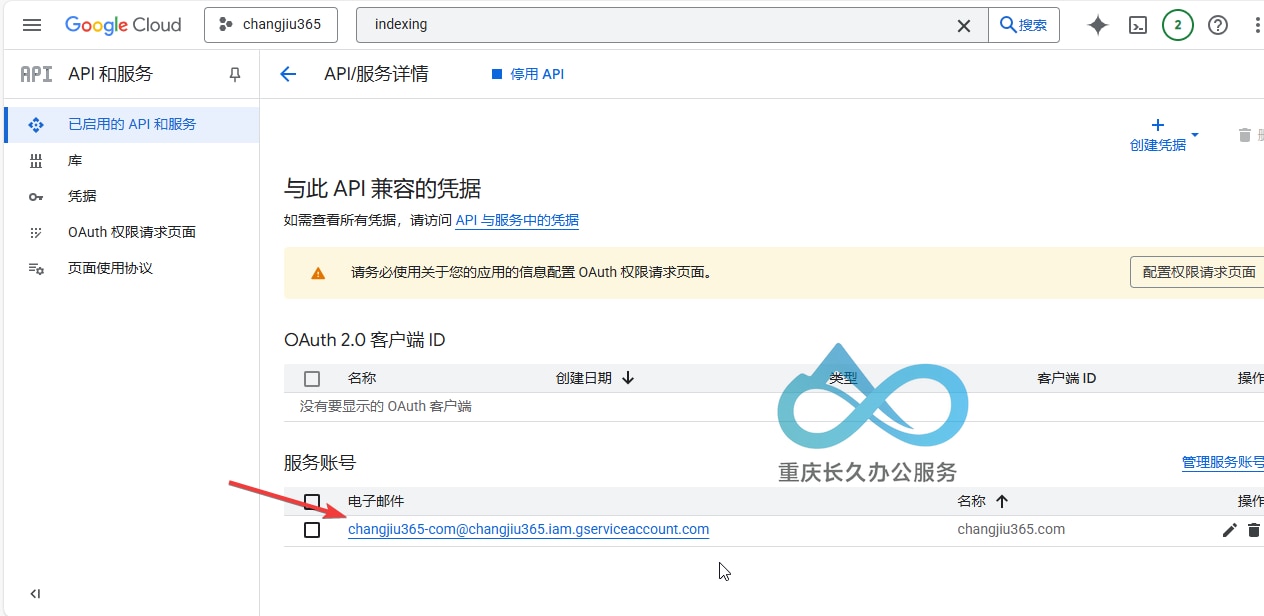The height and width of the screenshot is (616, 1264).
Task: Toggle select-all checkbox in OAuth table
Action: coord(312,379)
